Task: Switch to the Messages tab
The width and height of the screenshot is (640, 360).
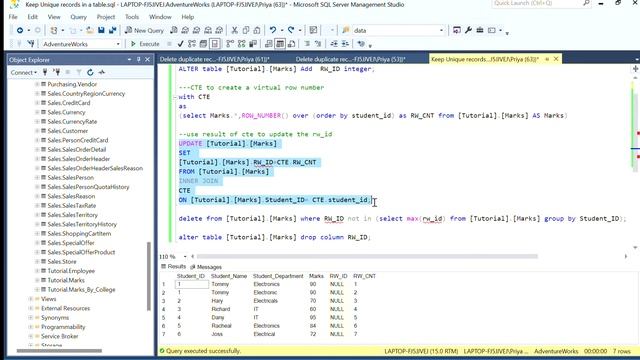Action: click(x=206, y=267)
